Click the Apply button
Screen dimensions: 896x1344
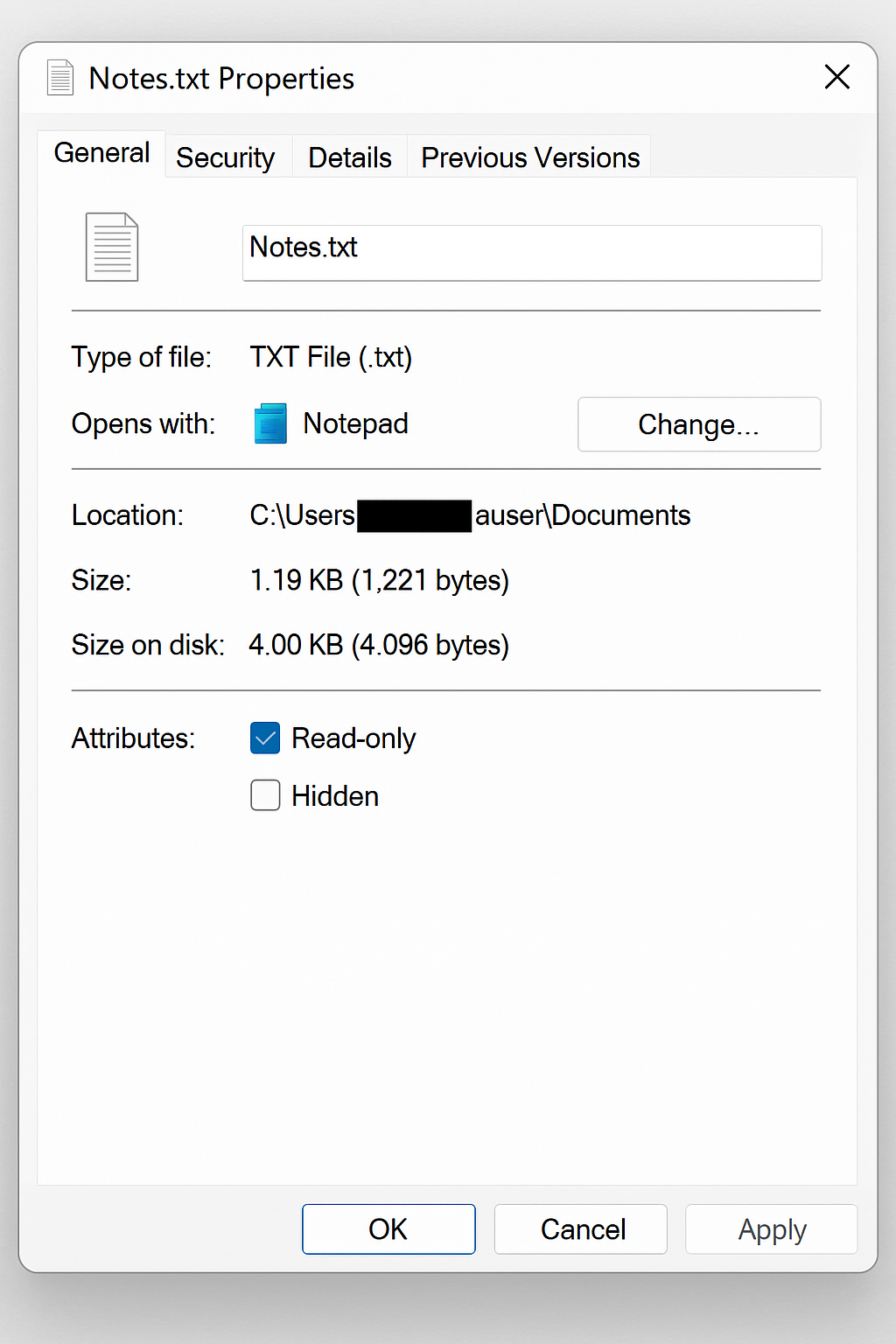point(772,1228)
